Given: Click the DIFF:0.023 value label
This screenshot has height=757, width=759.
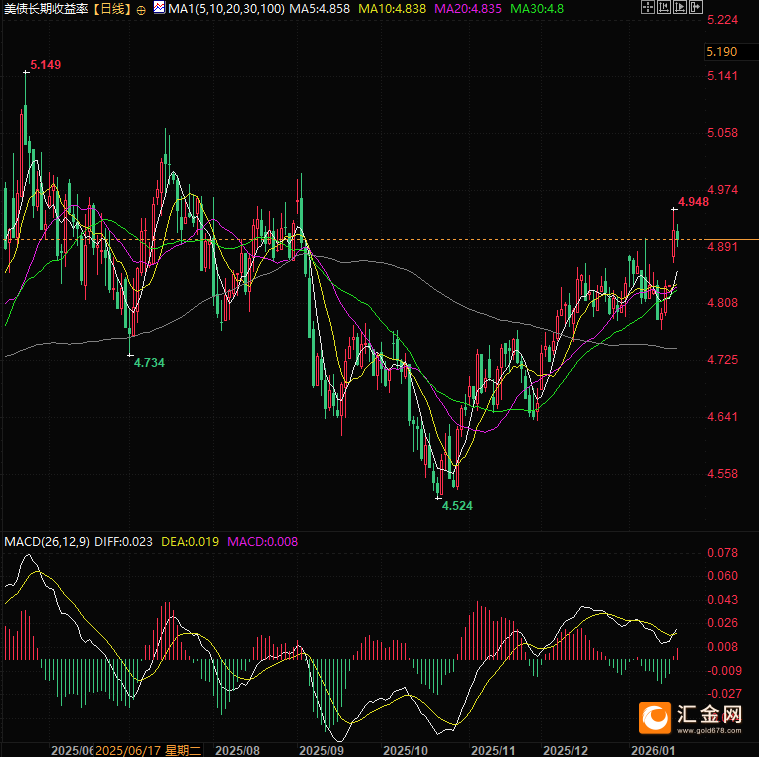Looking at the screenshot, I should (124, 542).
